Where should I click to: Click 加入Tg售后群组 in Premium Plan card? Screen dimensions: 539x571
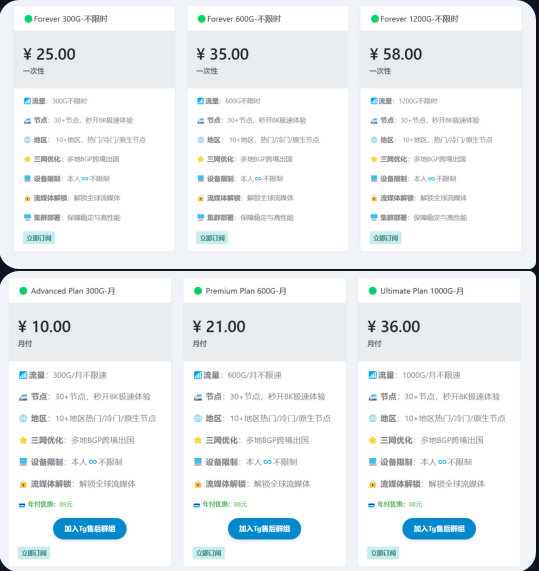pos(264,529)
